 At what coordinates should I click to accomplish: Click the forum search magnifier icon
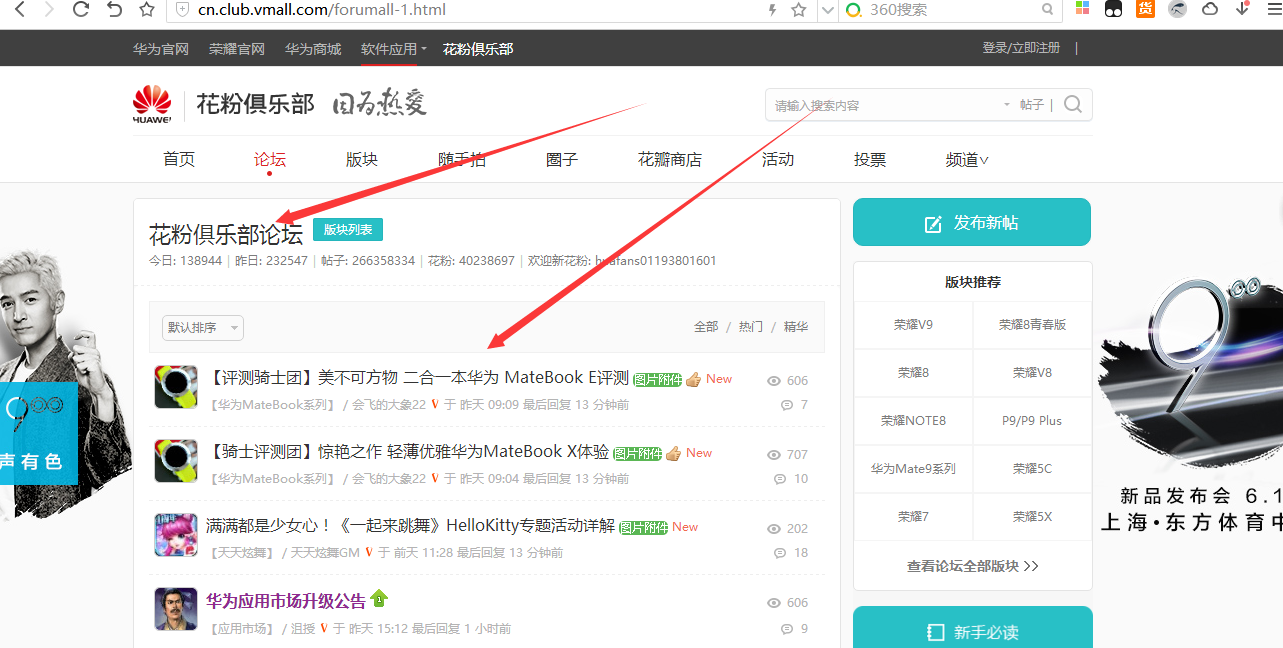[x=1073, y=104]
